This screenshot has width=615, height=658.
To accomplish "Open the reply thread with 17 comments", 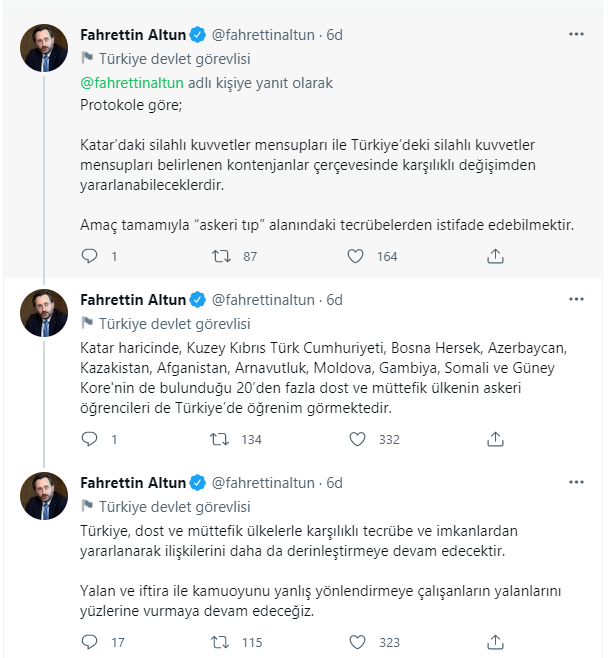I will point(89,642).
